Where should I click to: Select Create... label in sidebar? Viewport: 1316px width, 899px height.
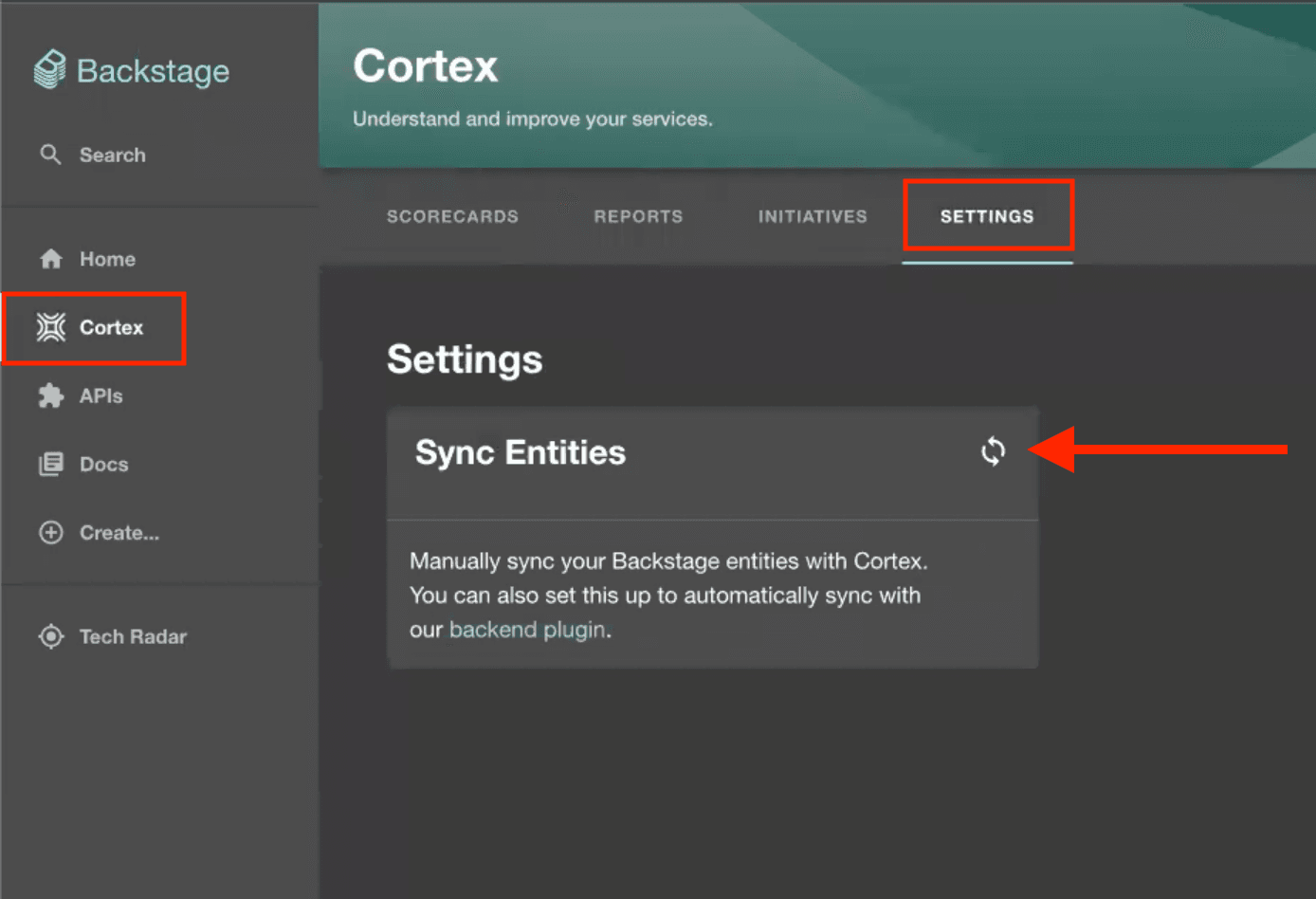pyautogui.click(x=119, y=532)
